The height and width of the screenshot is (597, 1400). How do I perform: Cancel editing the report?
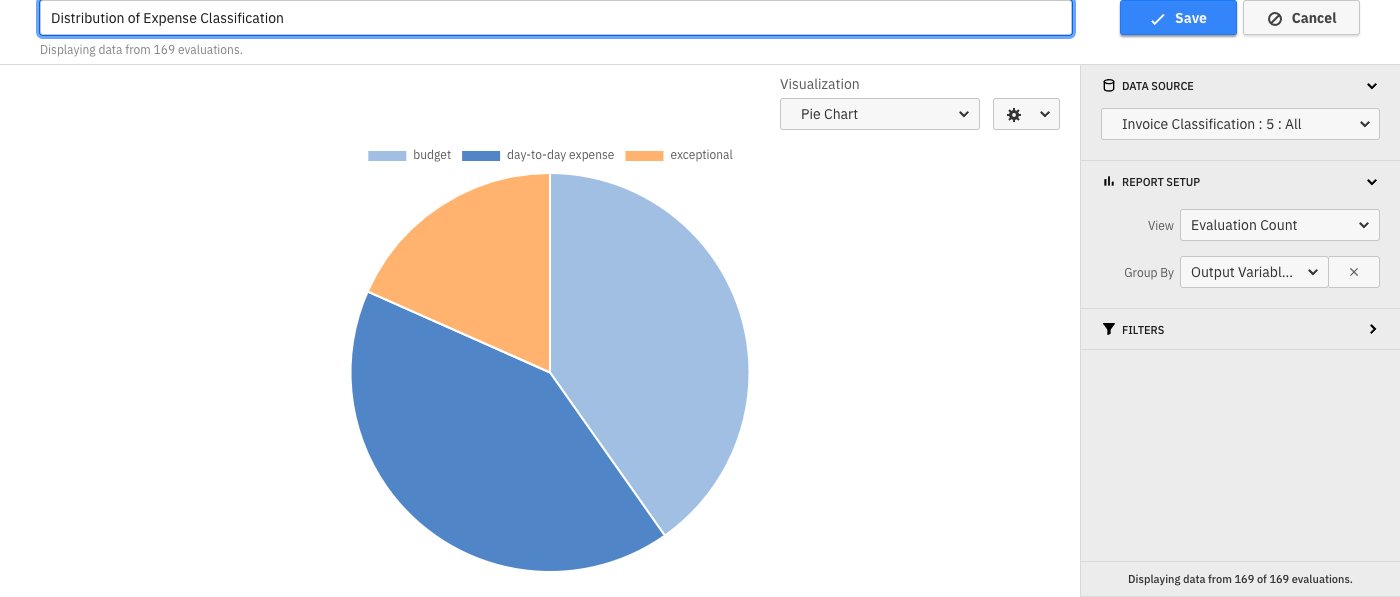click(x=1301, y=18)
